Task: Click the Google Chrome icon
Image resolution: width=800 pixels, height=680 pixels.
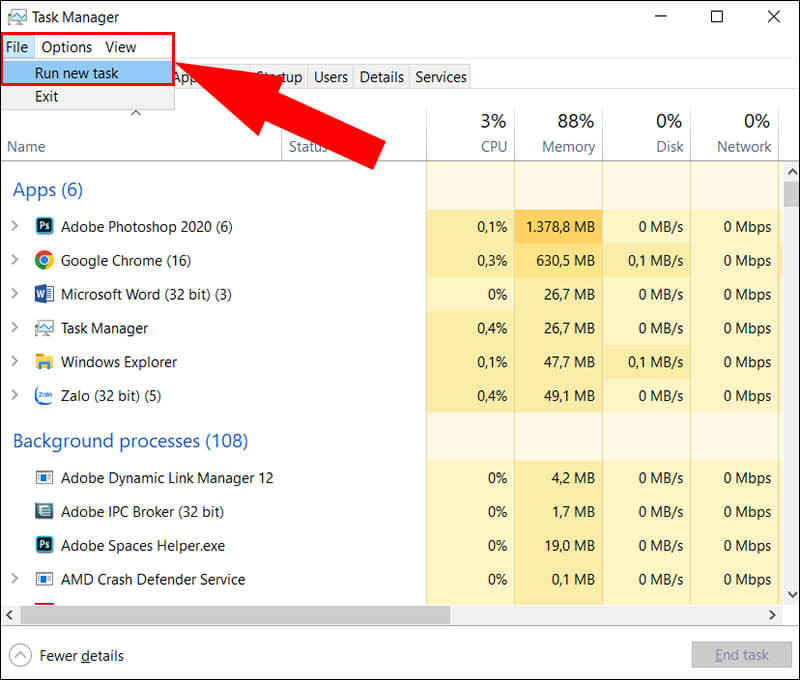Action: click(44, 260)
